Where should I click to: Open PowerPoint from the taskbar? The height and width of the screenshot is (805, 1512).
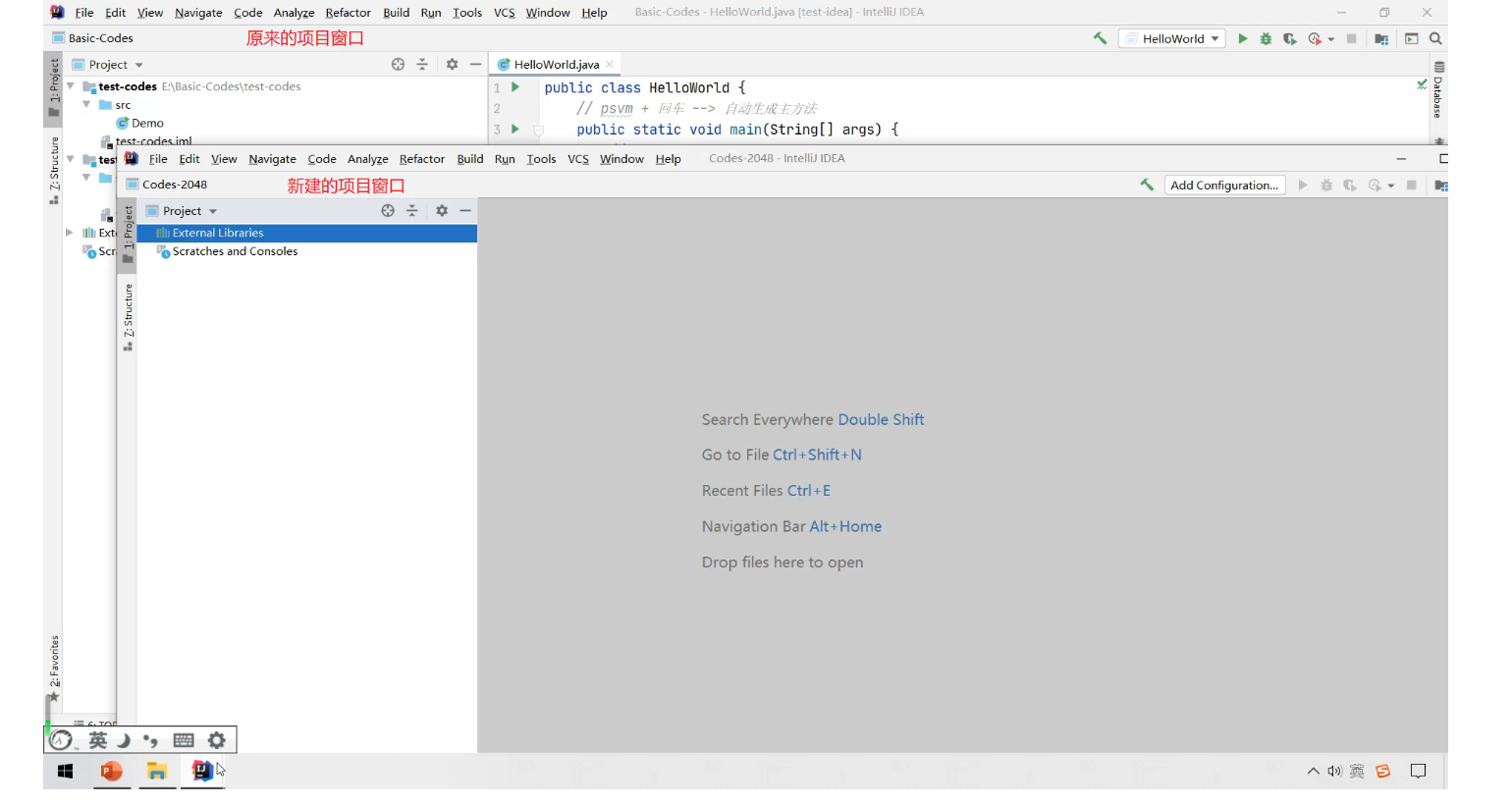click(112, 772)
